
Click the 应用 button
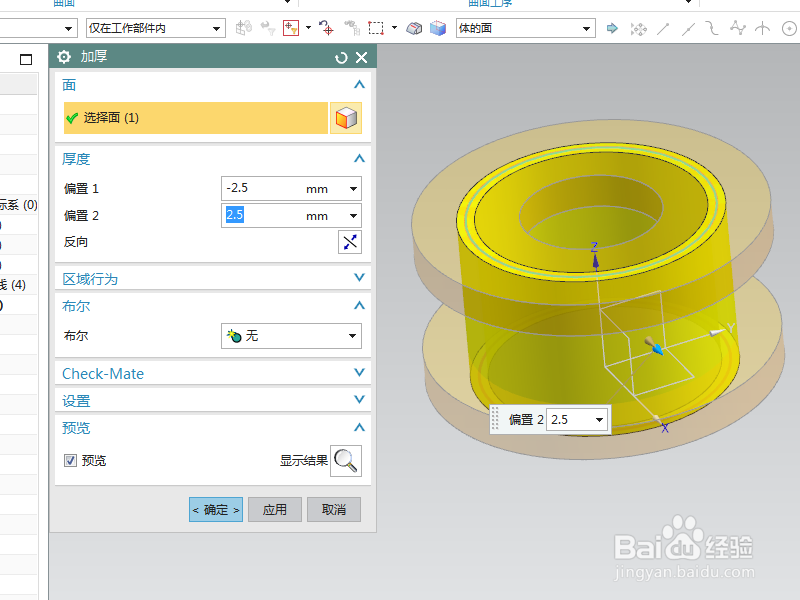tap(275, 509)
